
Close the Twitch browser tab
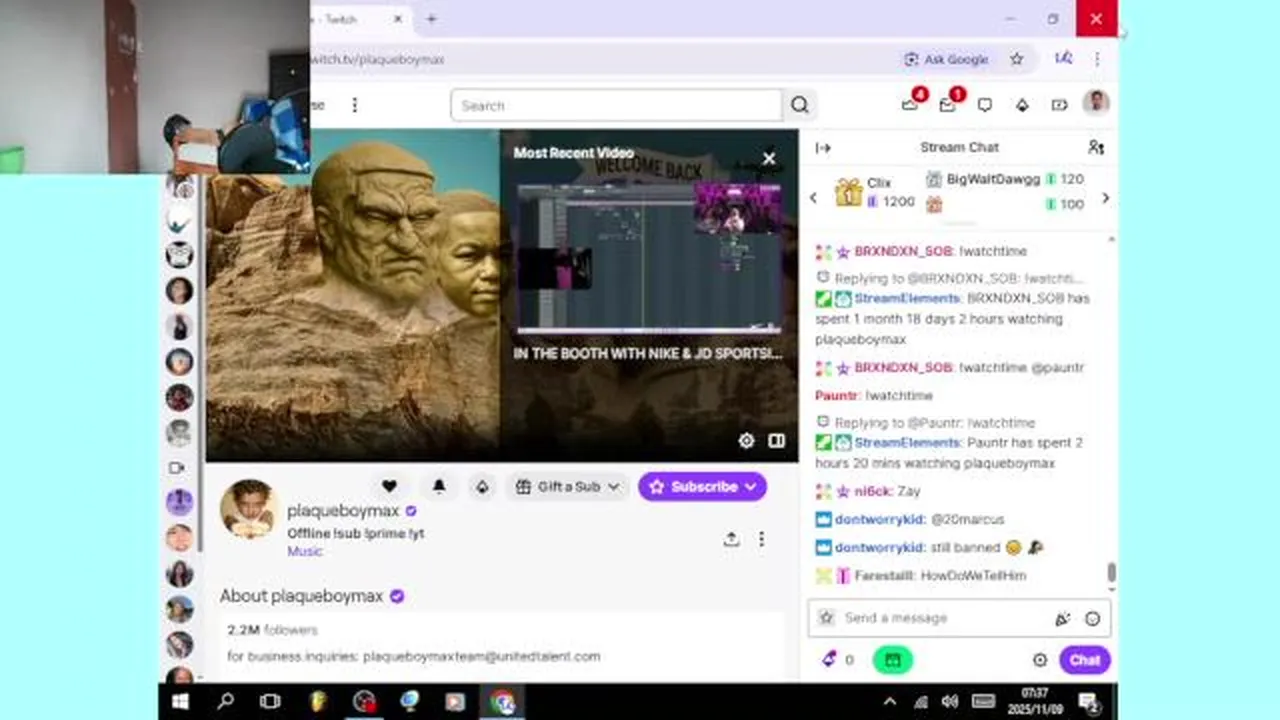[x=398, y=19]
